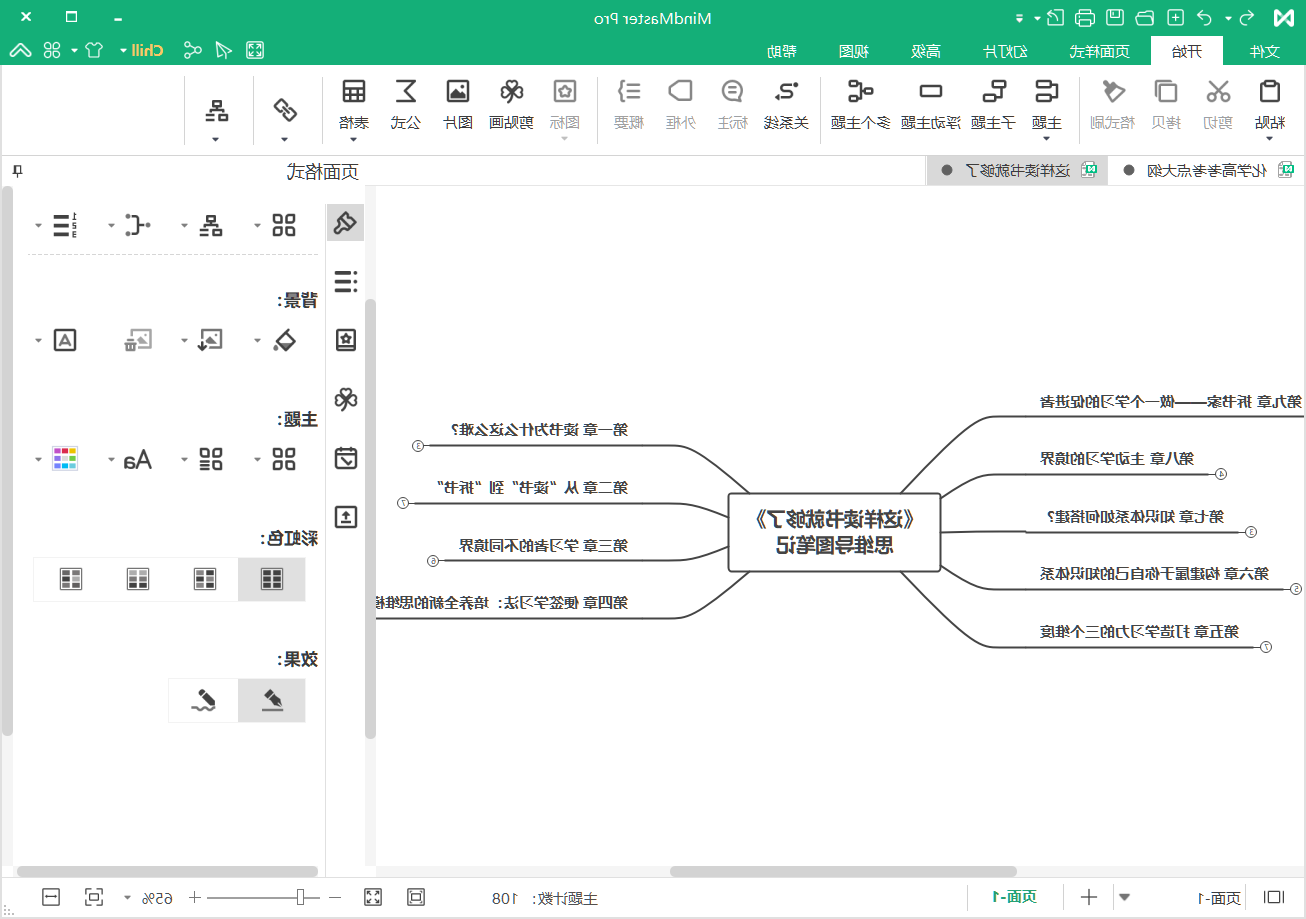Image resolution: width=1306 pixels, height=919 pixels.
Task: Select the third rainbow color mode option
Action: [137, 579]
